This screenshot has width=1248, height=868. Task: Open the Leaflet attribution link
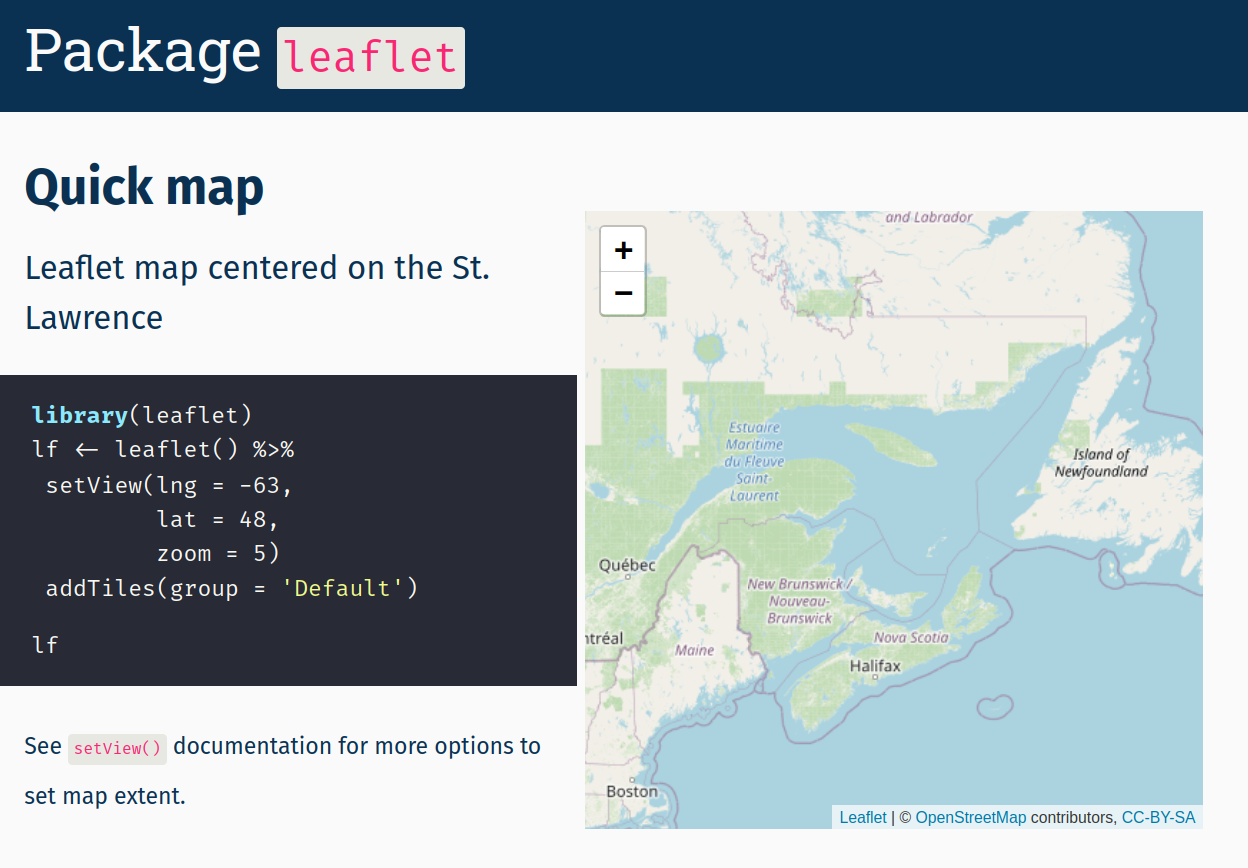[x=862, y=817]
